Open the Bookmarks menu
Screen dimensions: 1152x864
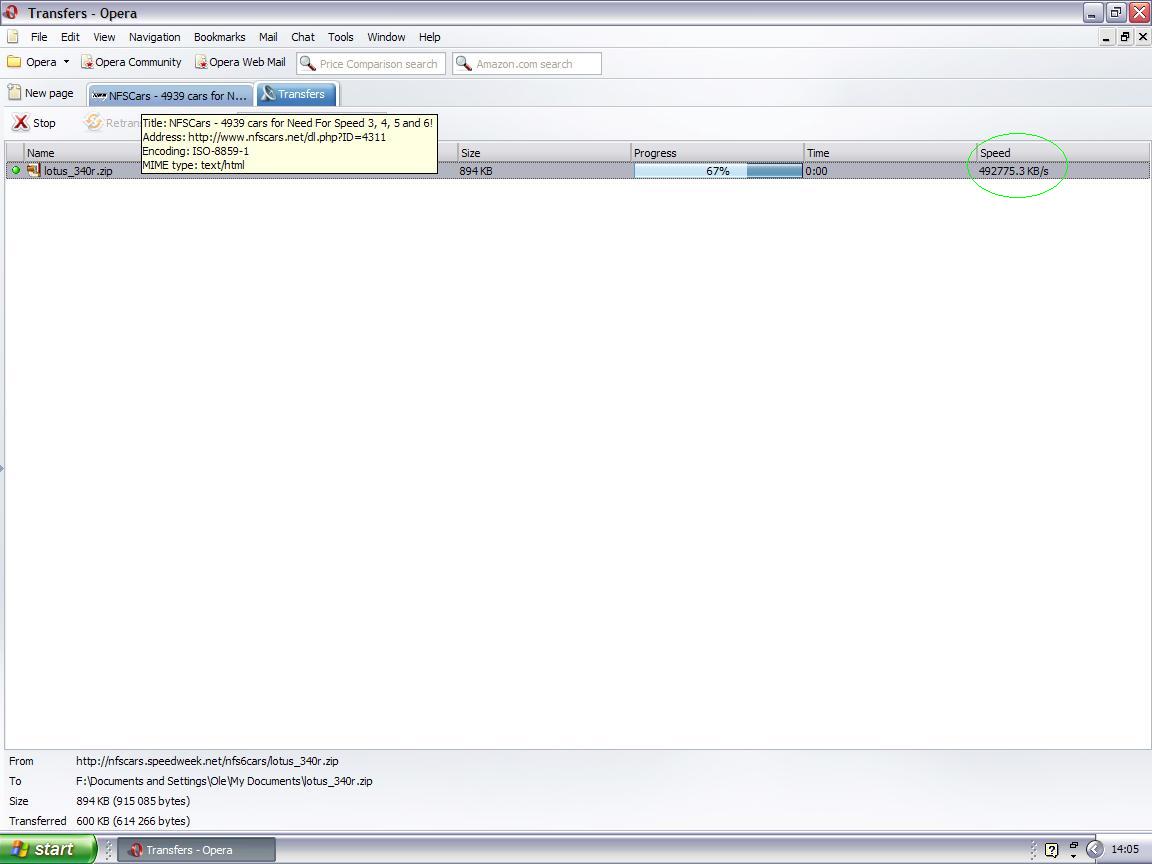coord(220,37)
